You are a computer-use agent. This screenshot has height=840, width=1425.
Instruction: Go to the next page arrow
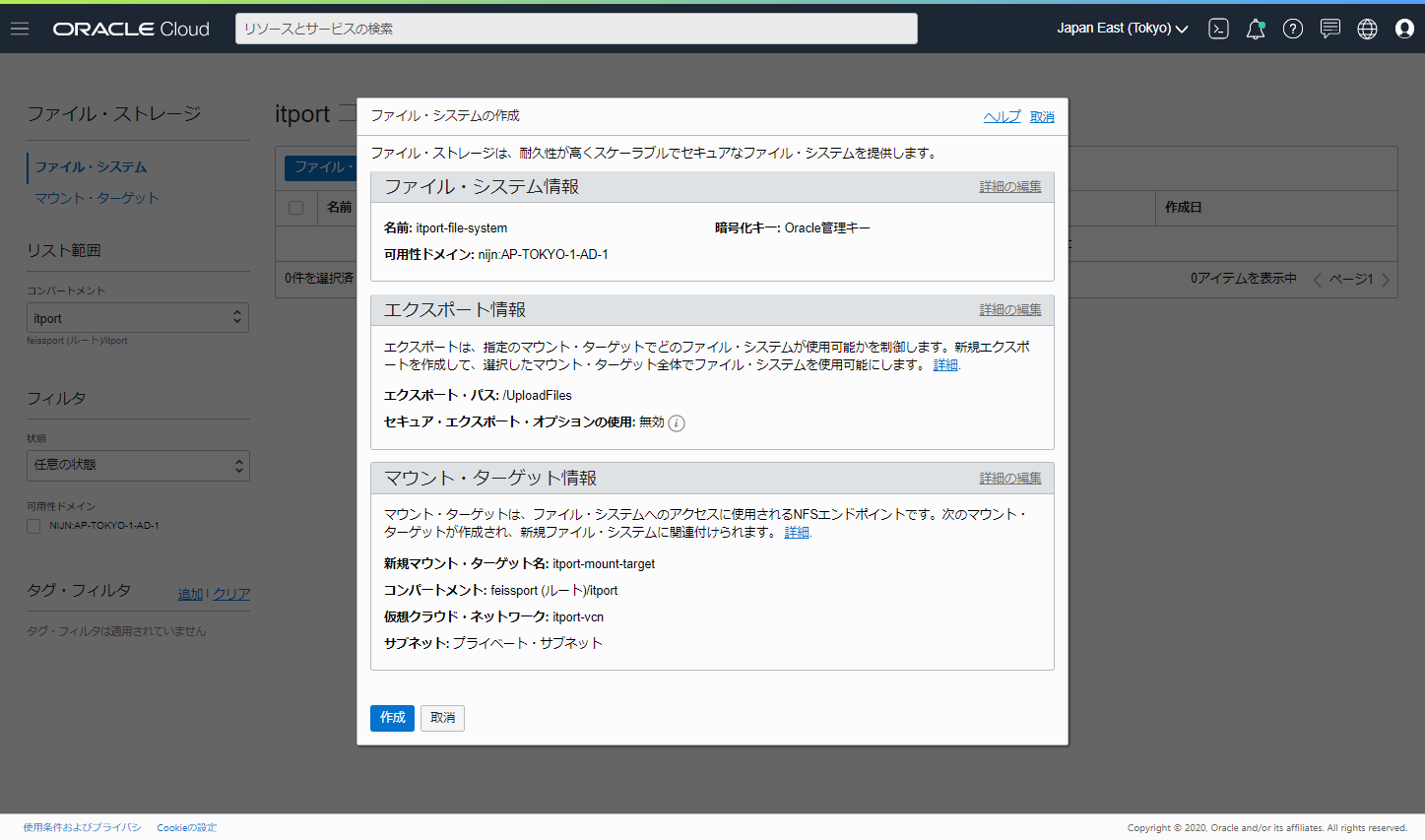pos(1386,280)
